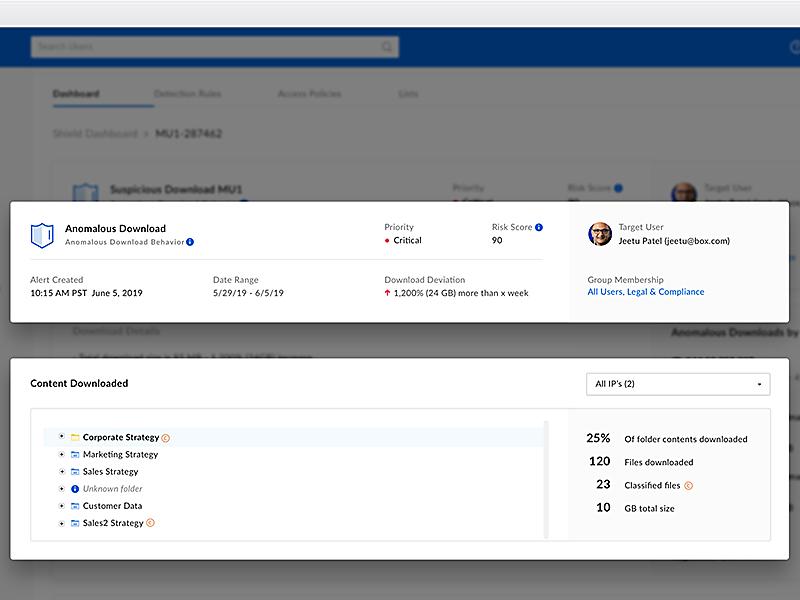
Task: Expand the Sales Strategy folder
Action: pos(61,471)
